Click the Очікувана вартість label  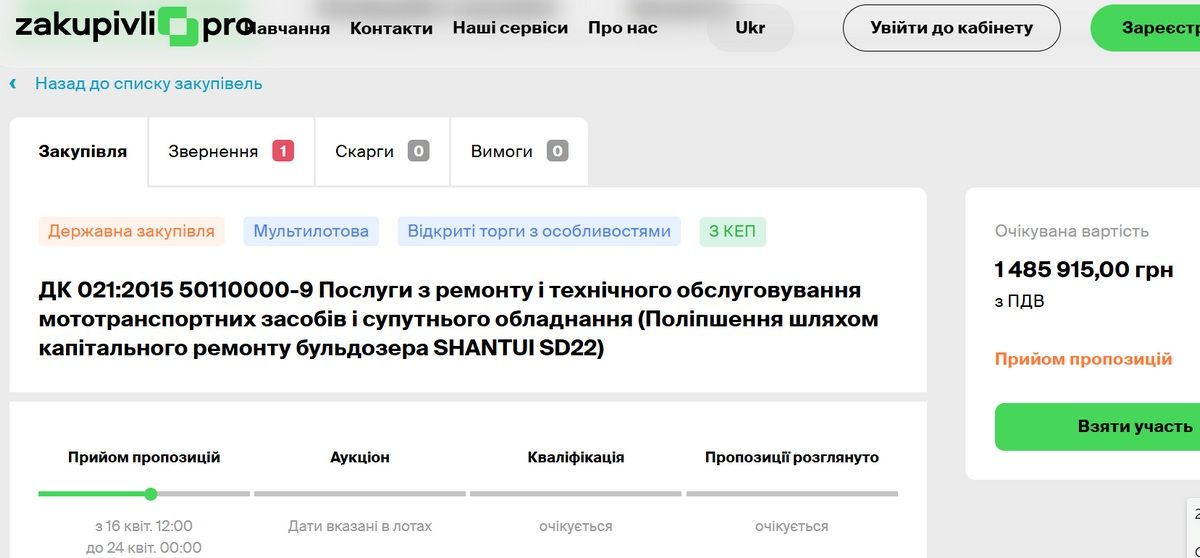point(1072,231)
